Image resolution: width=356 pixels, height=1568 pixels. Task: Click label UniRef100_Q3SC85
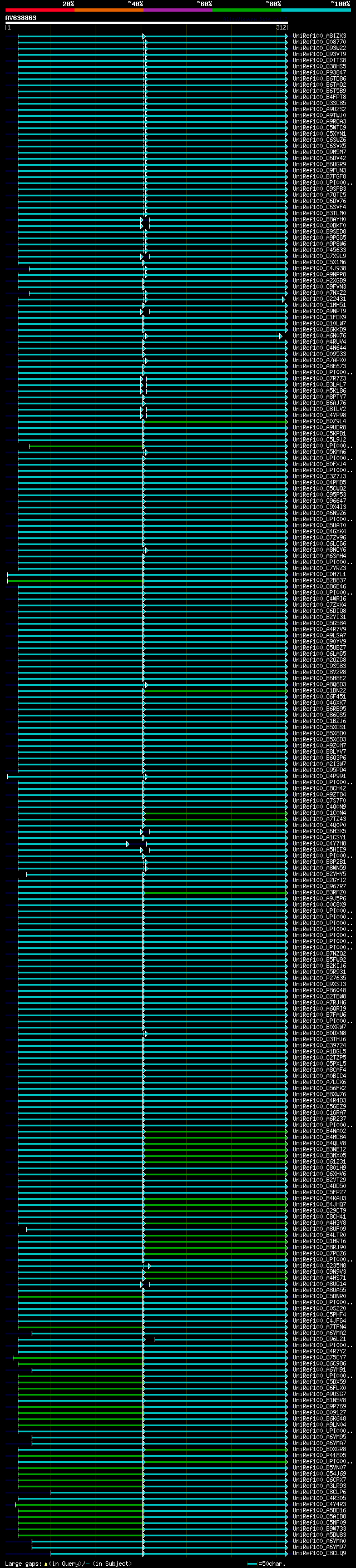coord(319,103)
